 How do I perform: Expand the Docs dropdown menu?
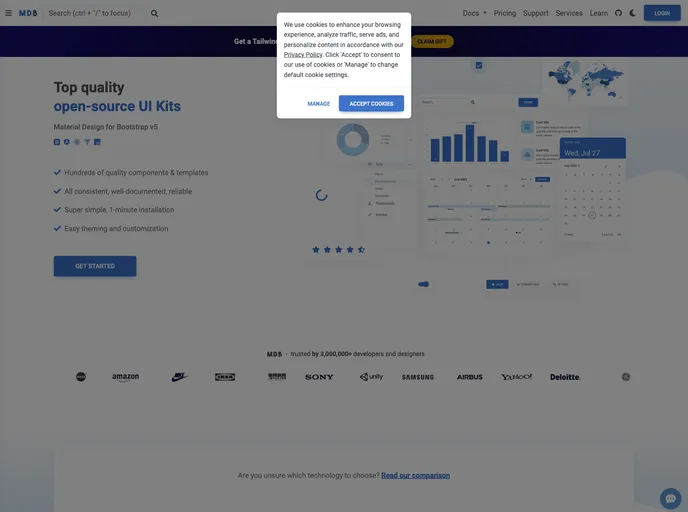pos(474,13)
